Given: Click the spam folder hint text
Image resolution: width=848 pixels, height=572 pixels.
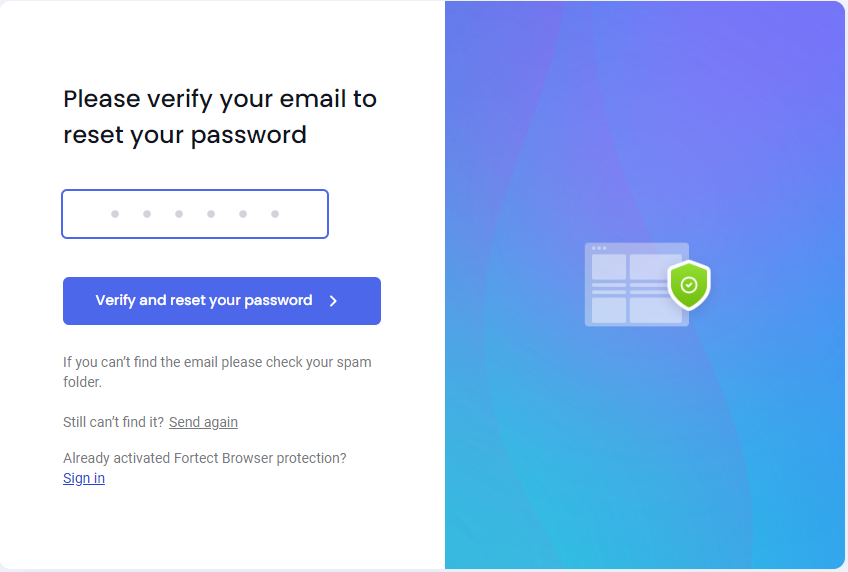Looking at the screenshot, I should click(x=217, y=372).
